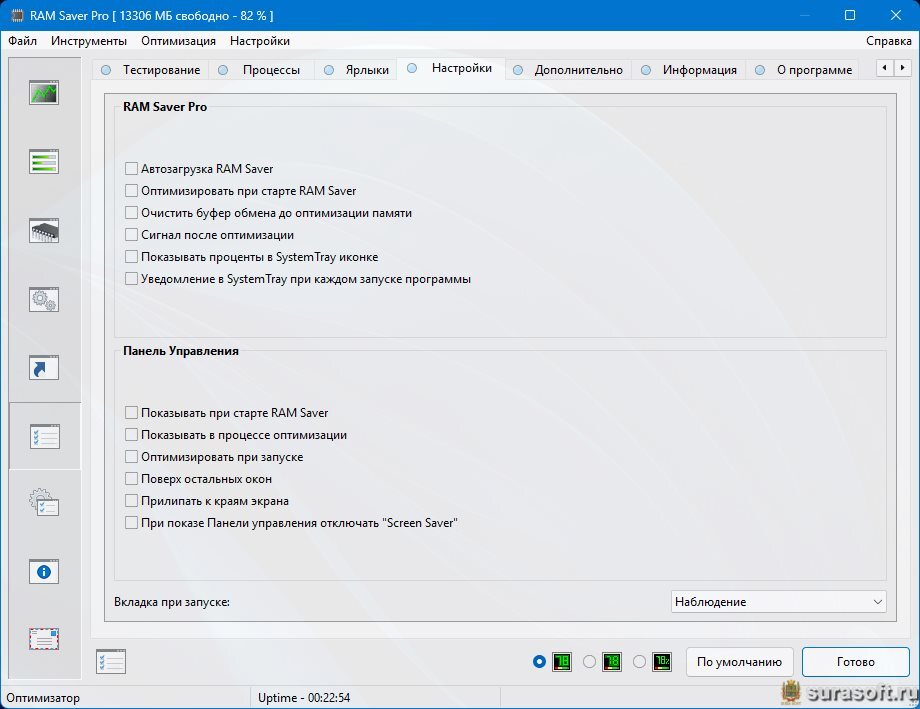The height and width of the screenshot is (709, 920).
Task: Click the first green tray icon preview
Action: 562,661
